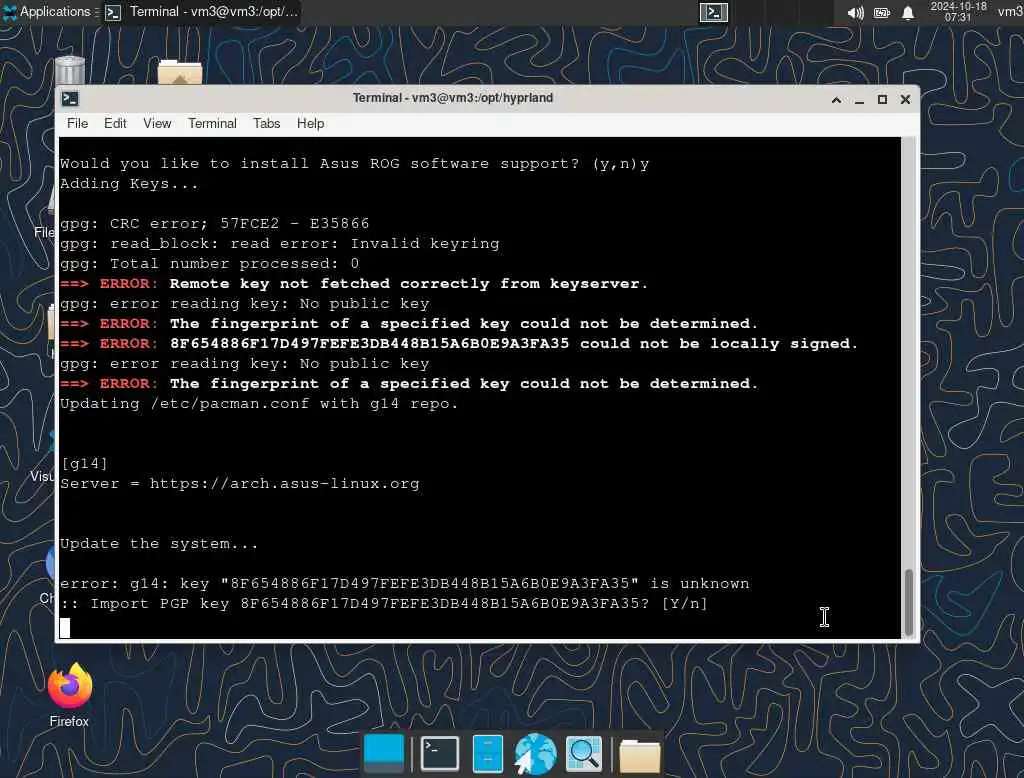Screen dimensions: 1024x778
Task: Click the 'Server = https://arch.asus-linux.org' line
Action: coord(240,483)
